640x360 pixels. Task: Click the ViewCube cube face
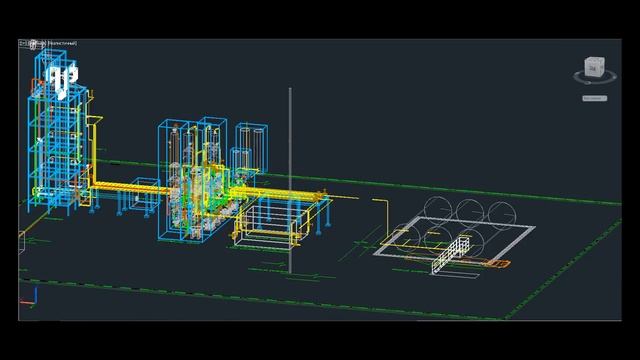coord(594,67)
